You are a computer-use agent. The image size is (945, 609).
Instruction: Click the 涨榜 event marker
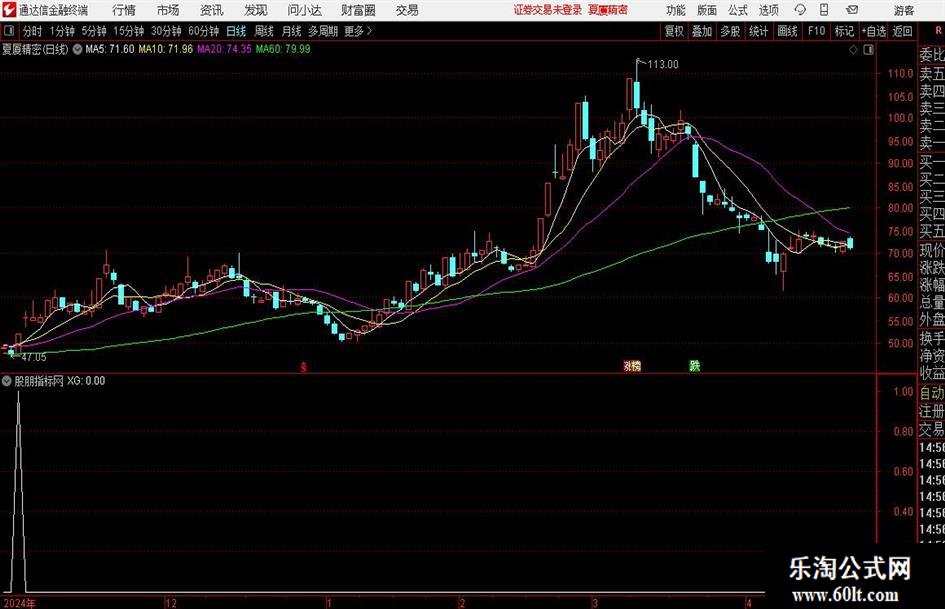632,365
